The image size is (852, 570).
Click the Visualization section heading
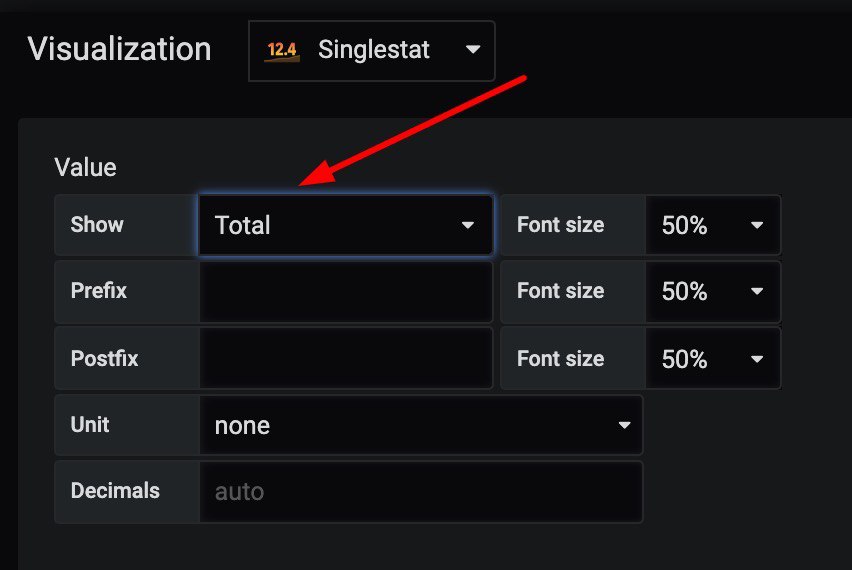[x=119, y=49]
